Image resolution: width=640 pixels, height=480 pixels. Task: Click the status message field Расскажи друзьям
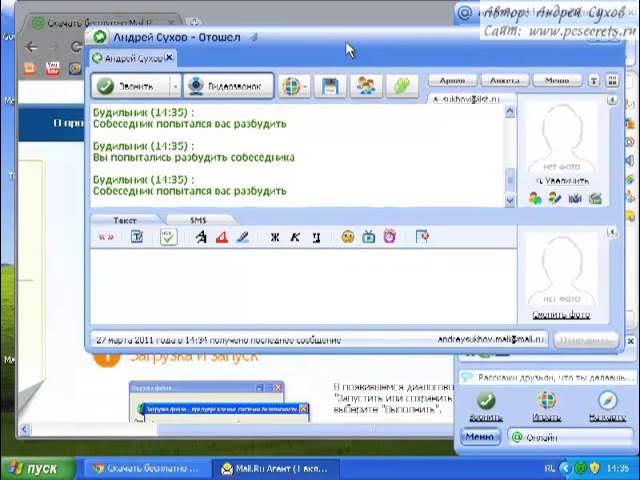point(547,378)
